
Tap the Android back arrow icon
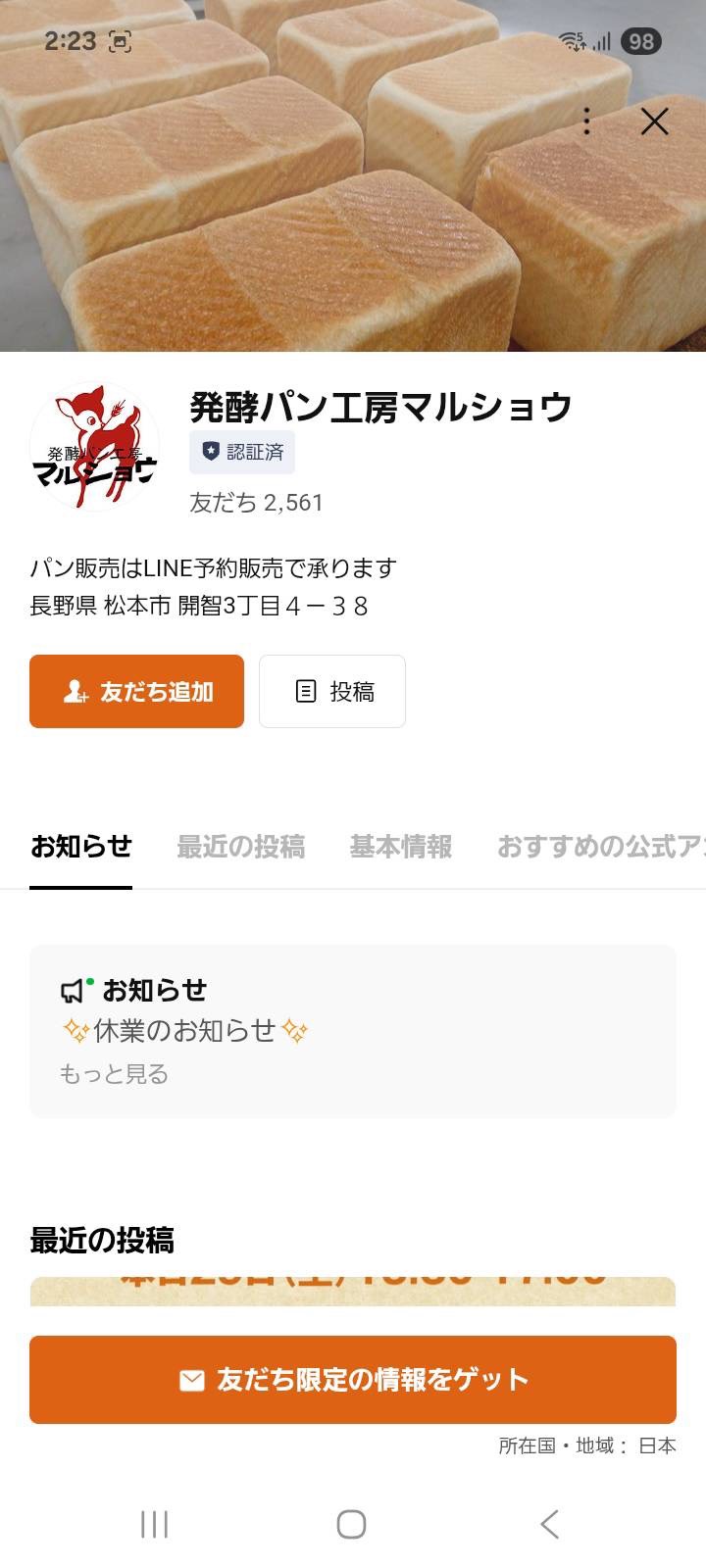coord(550,1524)
